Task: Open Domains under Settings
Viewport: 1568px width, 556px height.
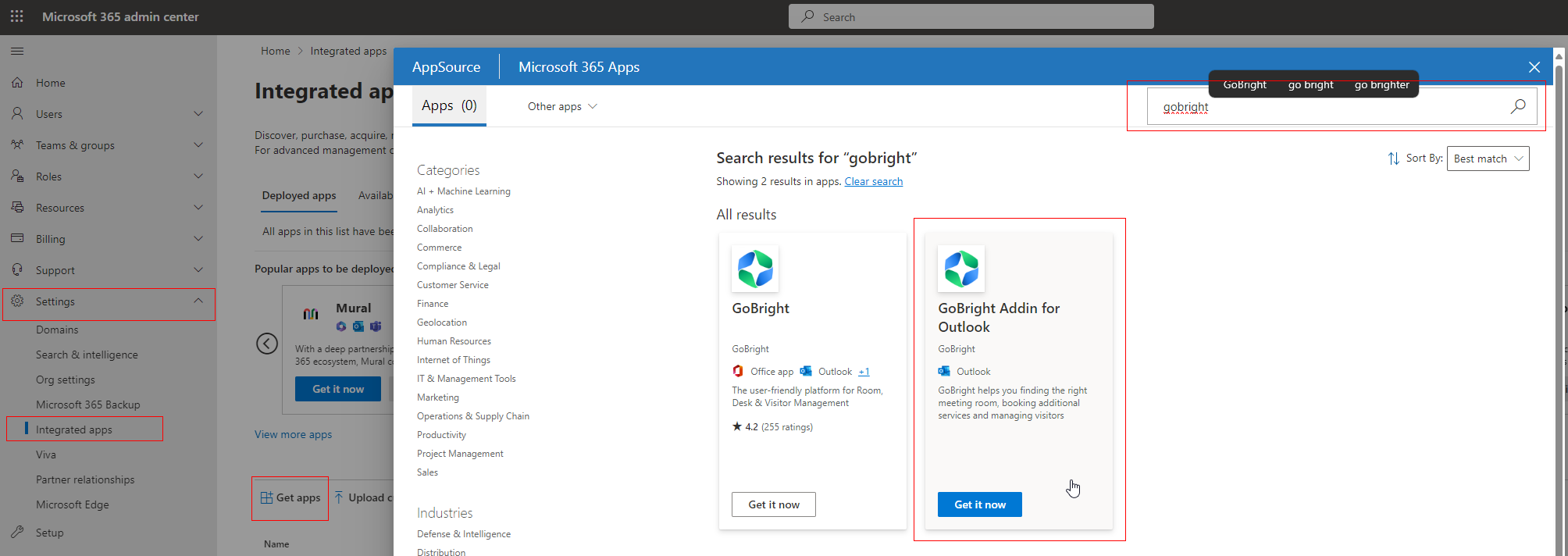Action: [57, 330]
